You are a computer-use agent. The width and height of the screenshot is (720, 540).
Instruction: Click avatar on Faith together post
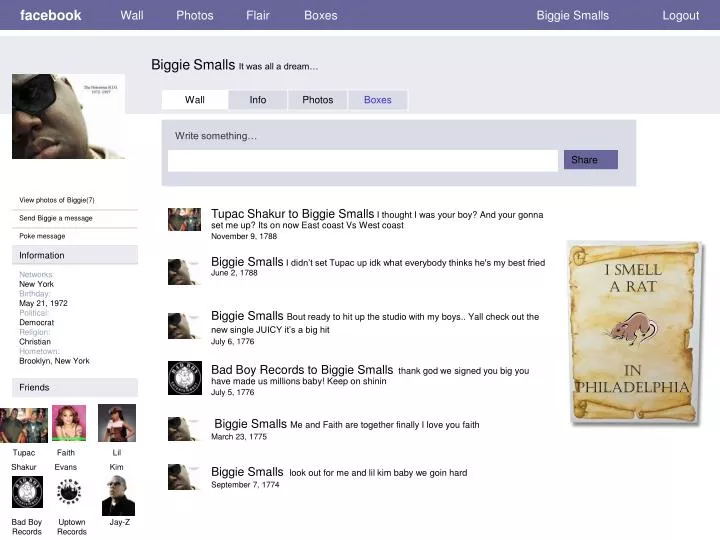tap(184, 429)
